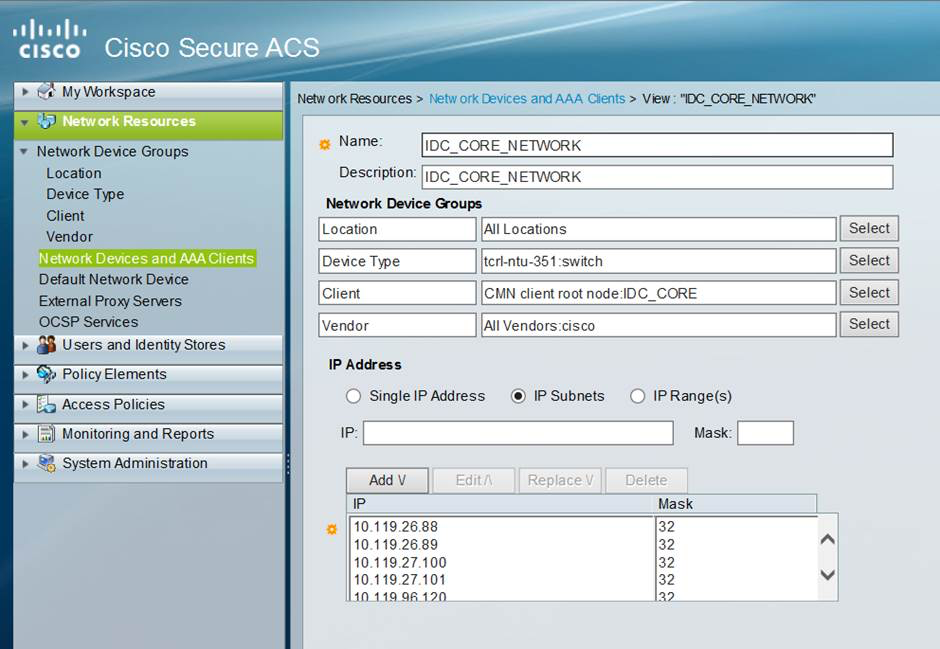Click the panel splitter handle dots
Screen dimensions: 940x649
(288, 464)
